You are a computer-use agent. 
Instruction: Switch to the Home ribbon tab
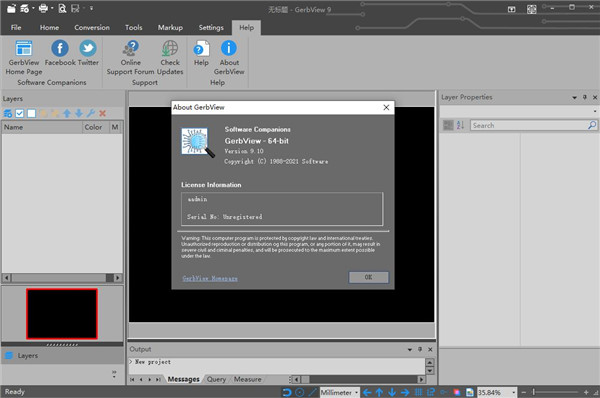tap(49, 28)
